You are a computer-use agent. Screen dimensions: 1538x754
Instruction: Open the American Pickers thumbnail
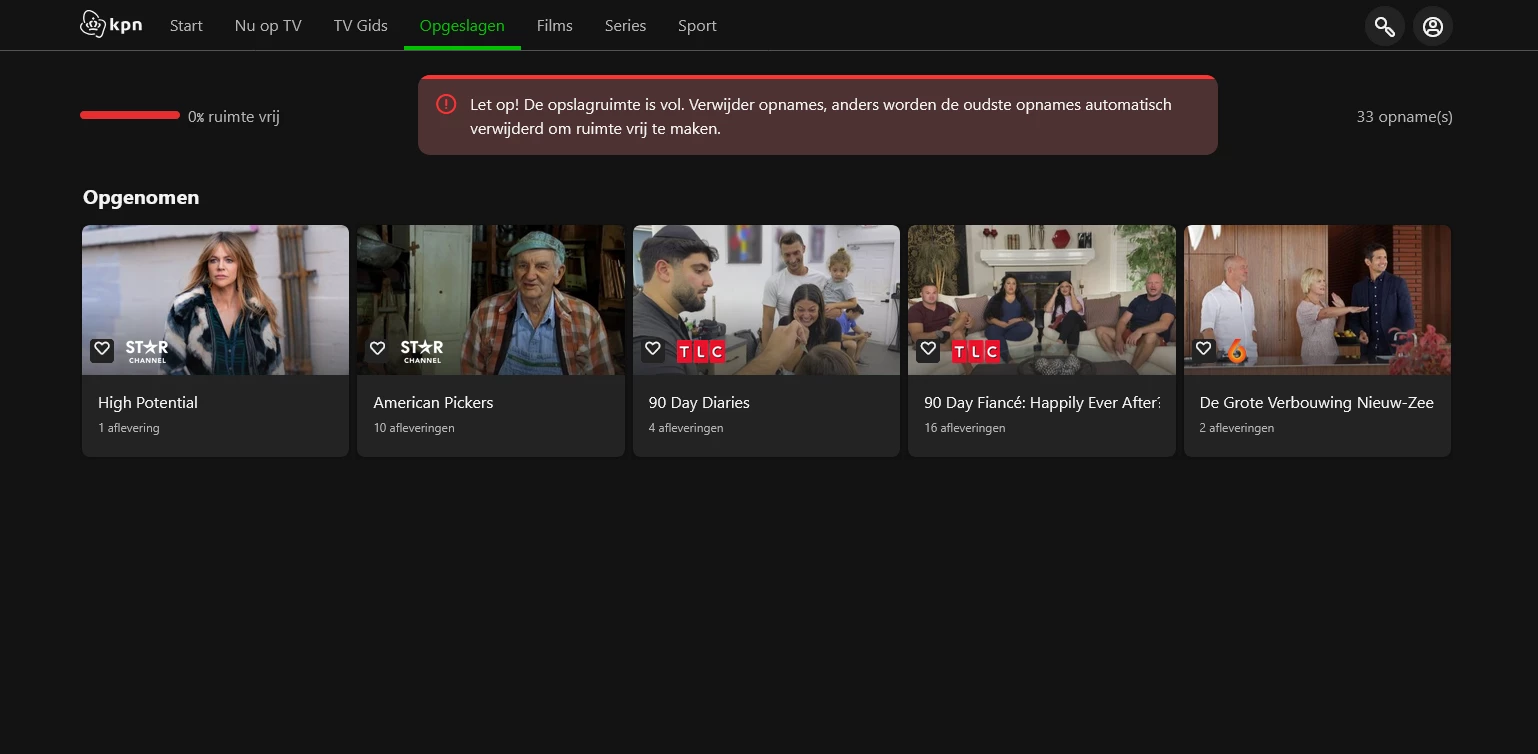click(x=491, y=300)
